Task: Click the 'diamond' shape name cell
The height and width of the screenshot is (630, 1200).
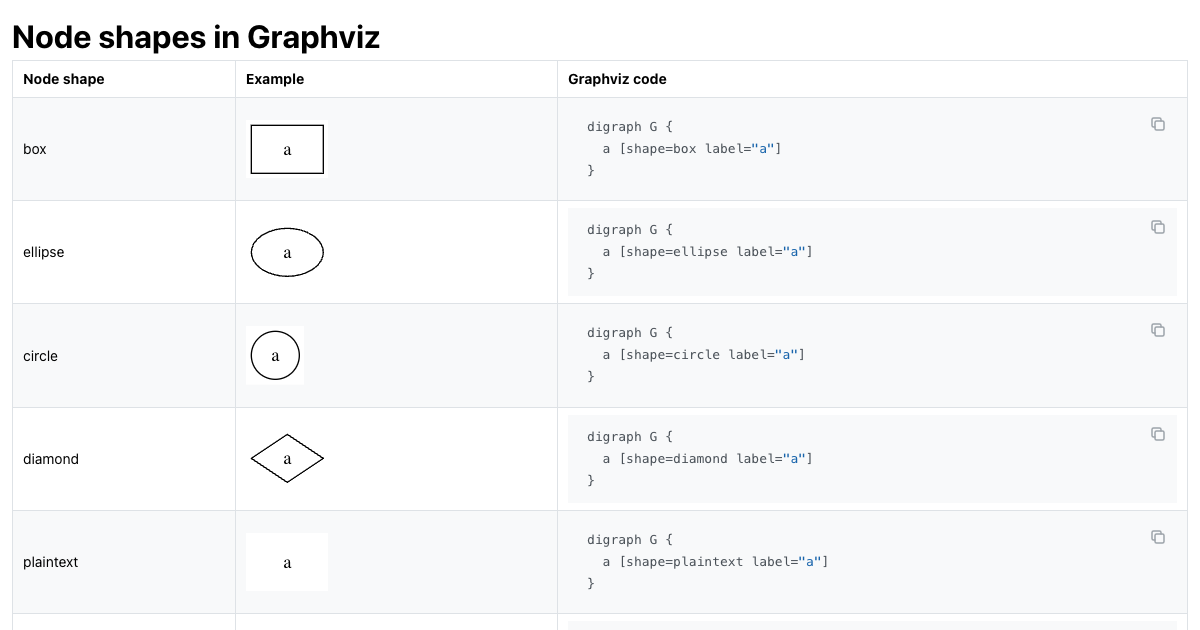Action: [51, 459]
